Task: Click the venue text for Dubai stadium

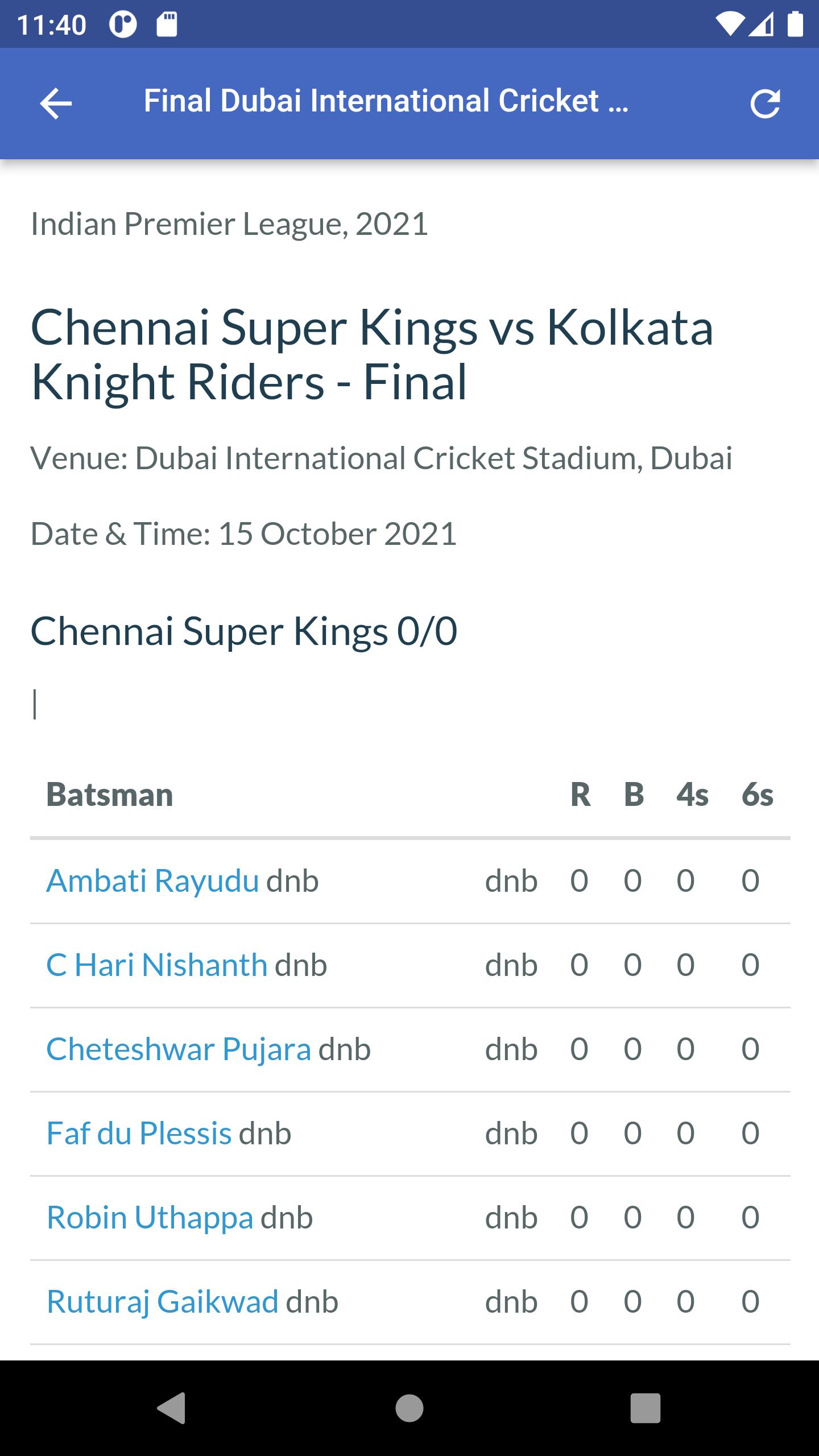Action: 381,459
